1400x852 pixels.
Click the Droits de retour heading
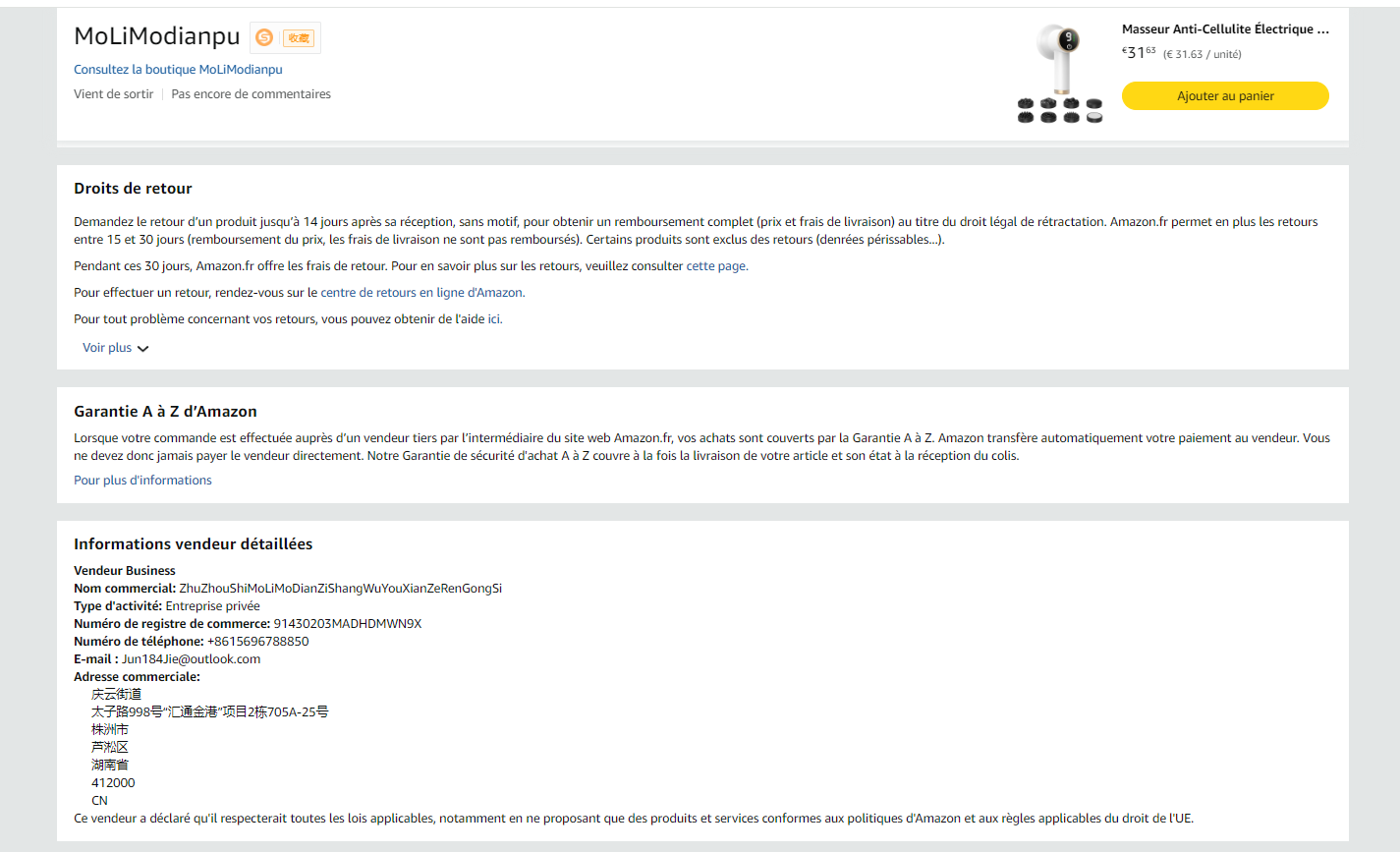(x=133, y=189)
